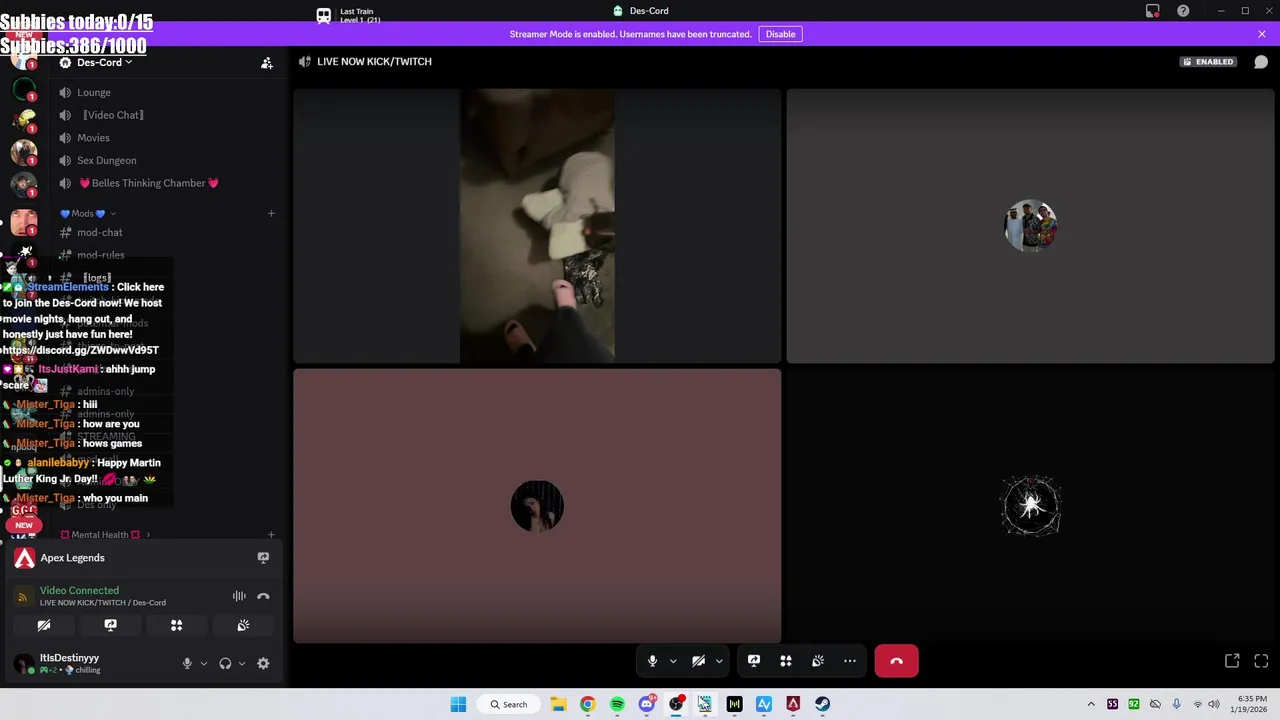Open camera options arrow in call bar

(719, 661)
